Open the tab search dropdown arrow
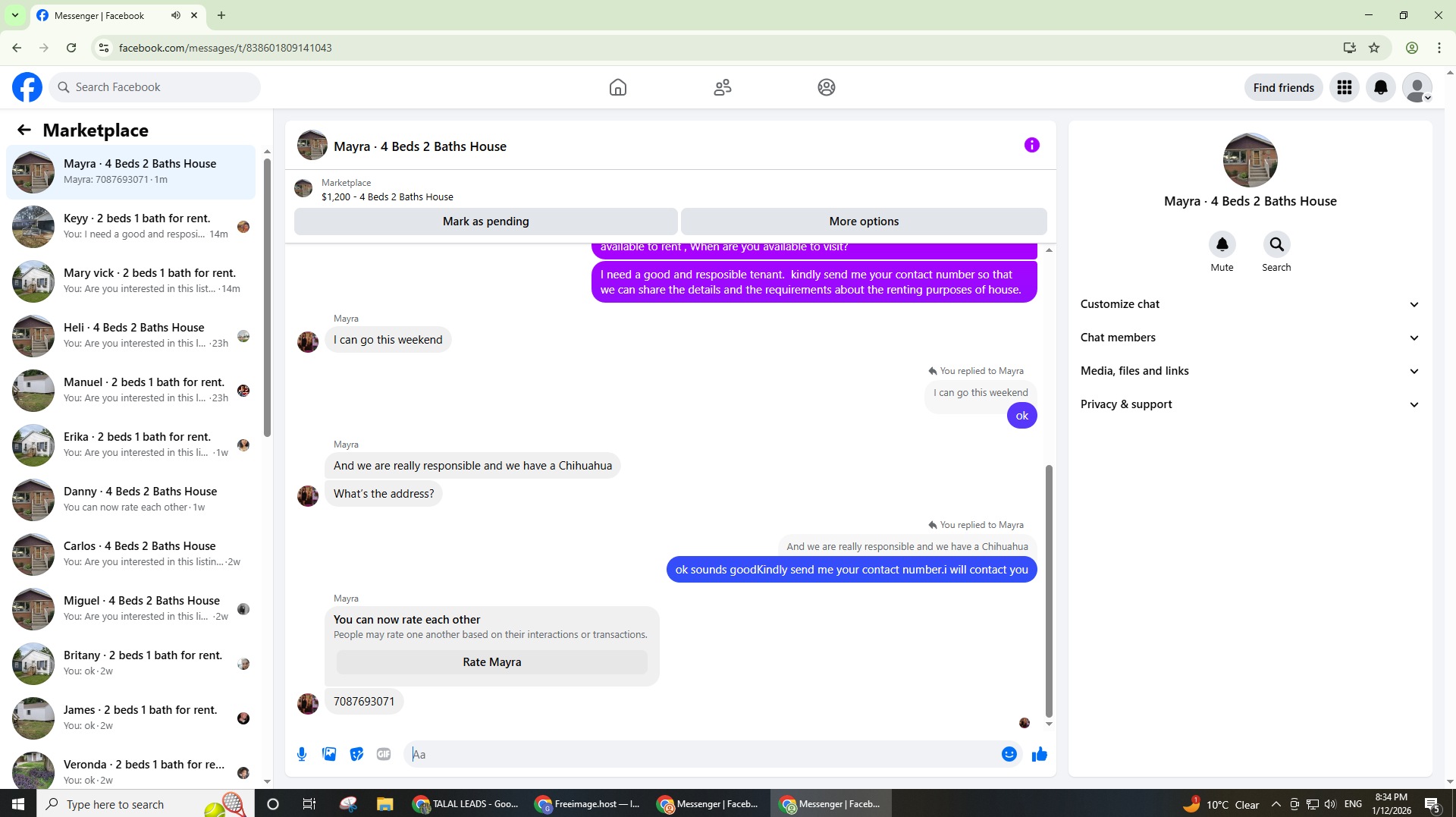 tap(15, 15)
